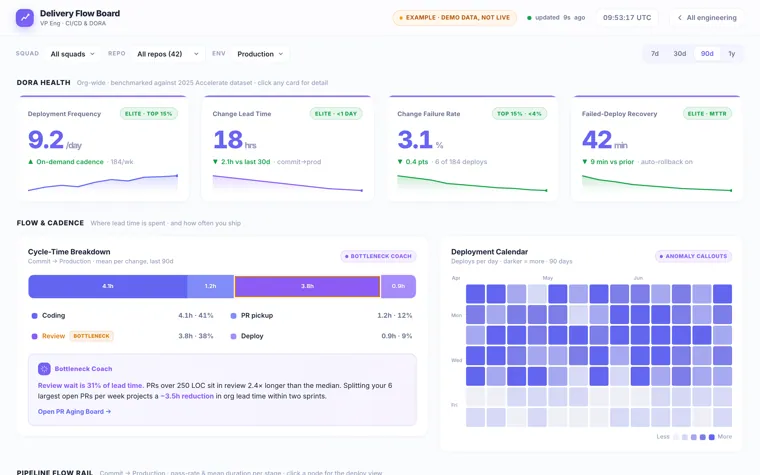Go back to All engineering
Viewport: 760px width, 475px height.
pos(707,18)
